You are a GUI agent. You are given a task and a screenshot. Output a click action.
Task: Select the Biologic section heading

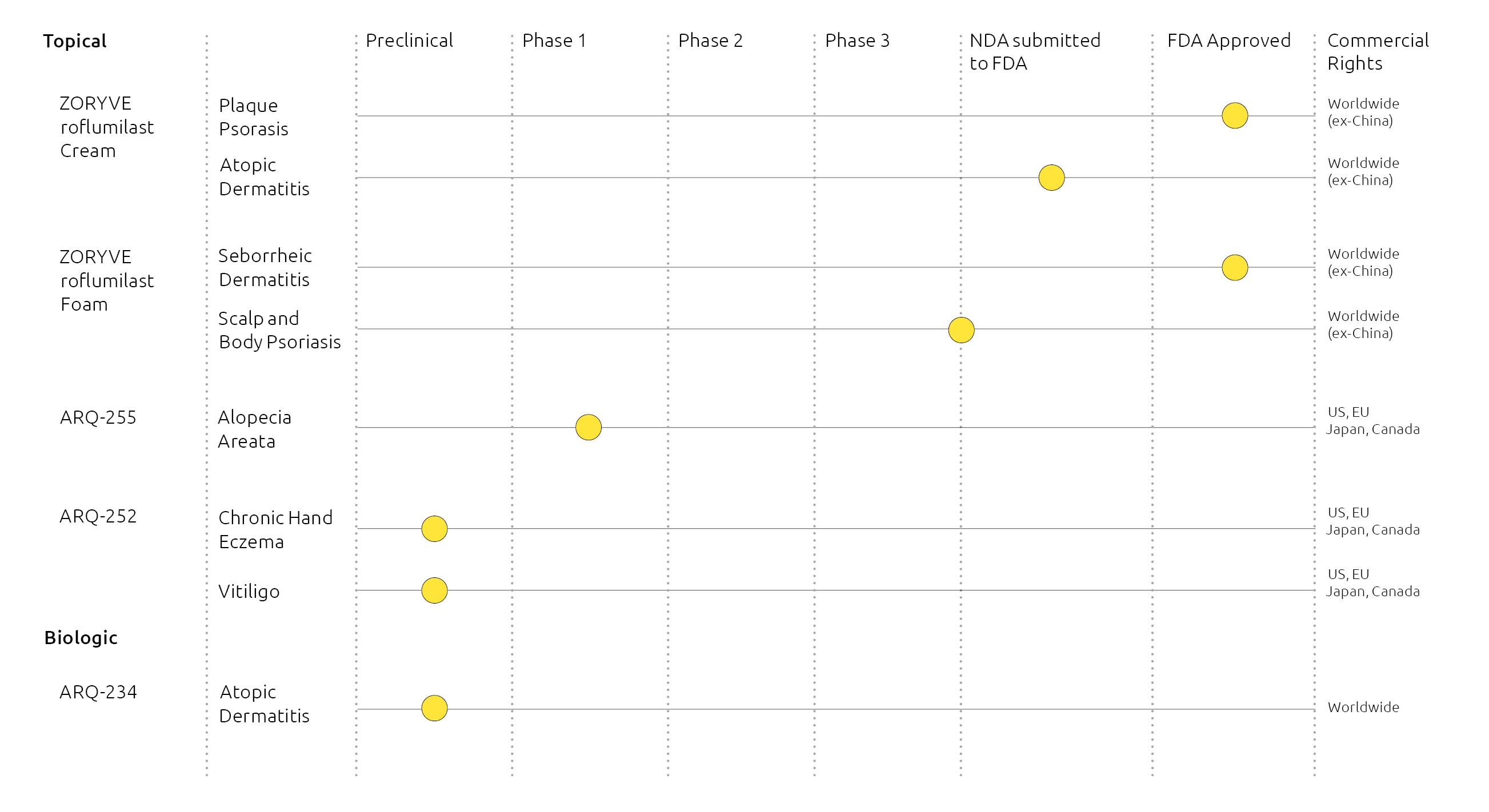coord(81,637)
